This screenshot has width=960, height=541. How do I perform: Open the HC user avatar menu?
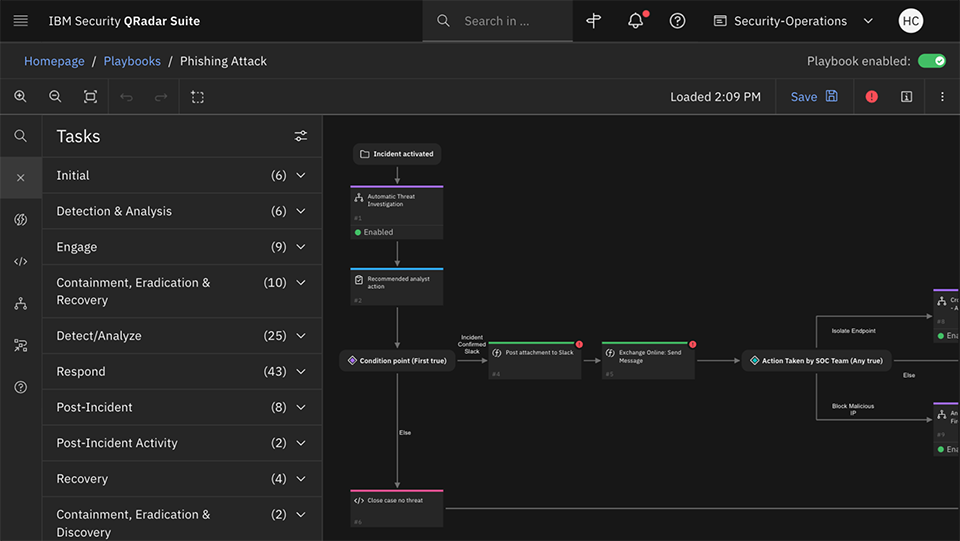[910, 21]
